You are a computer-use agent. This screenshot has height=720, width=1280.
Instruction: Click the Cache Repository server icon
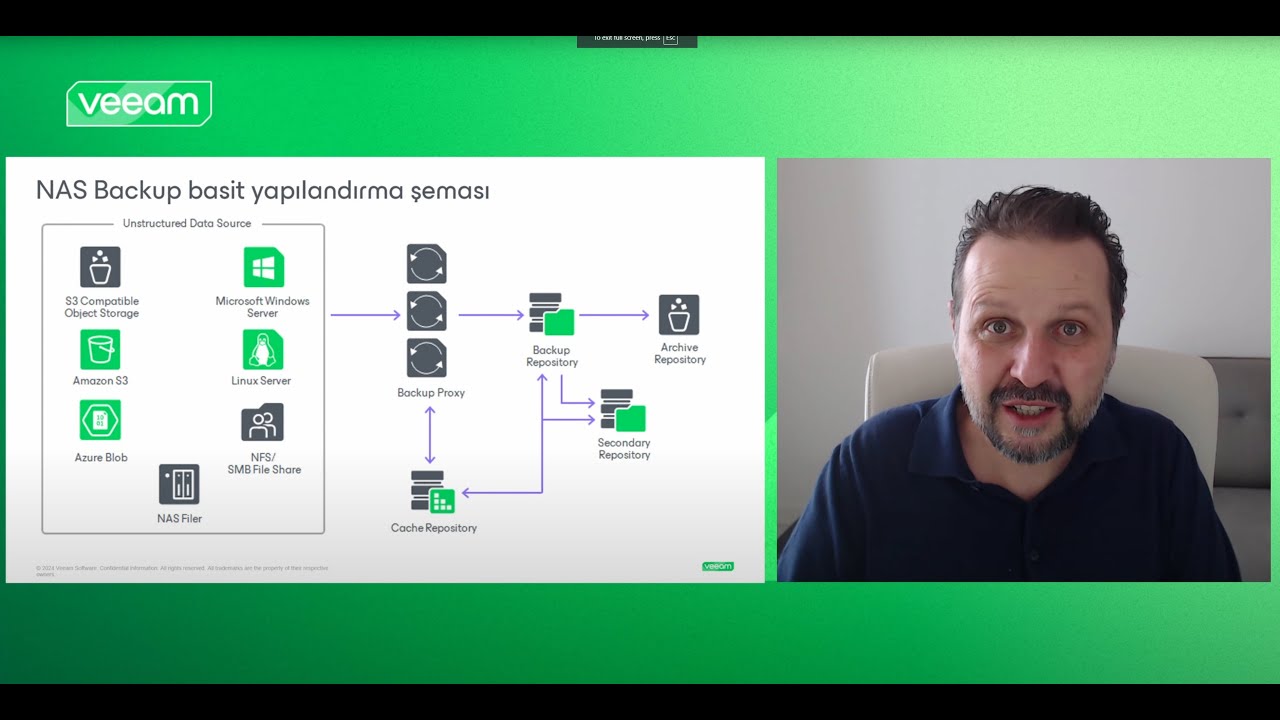coord(433,492)
